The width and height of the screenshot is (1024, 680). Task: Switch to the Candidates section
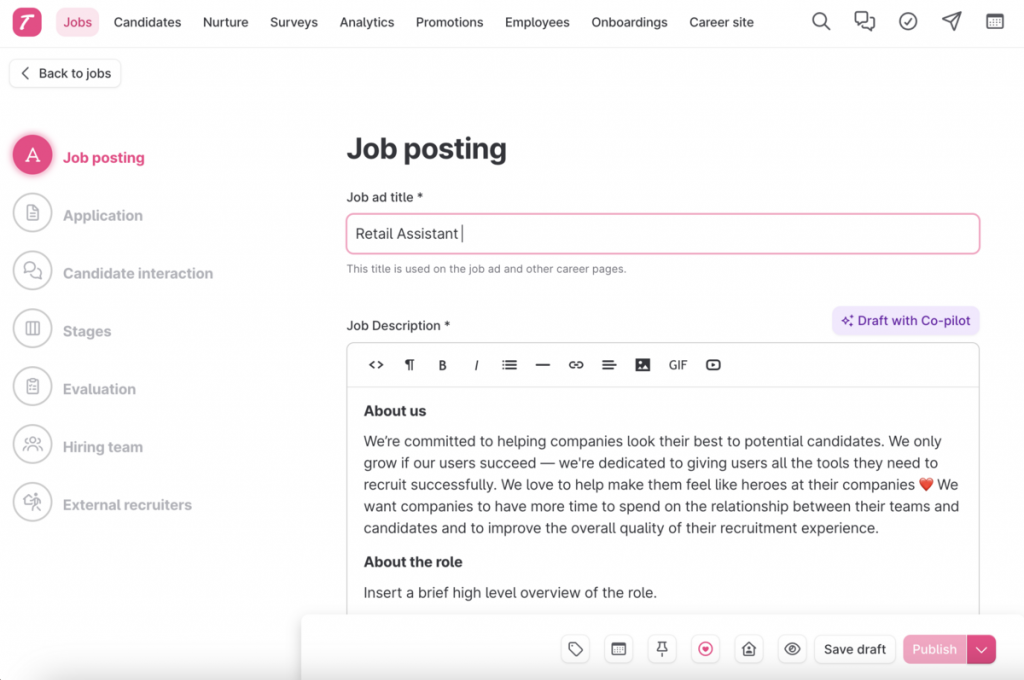point(147,21)
